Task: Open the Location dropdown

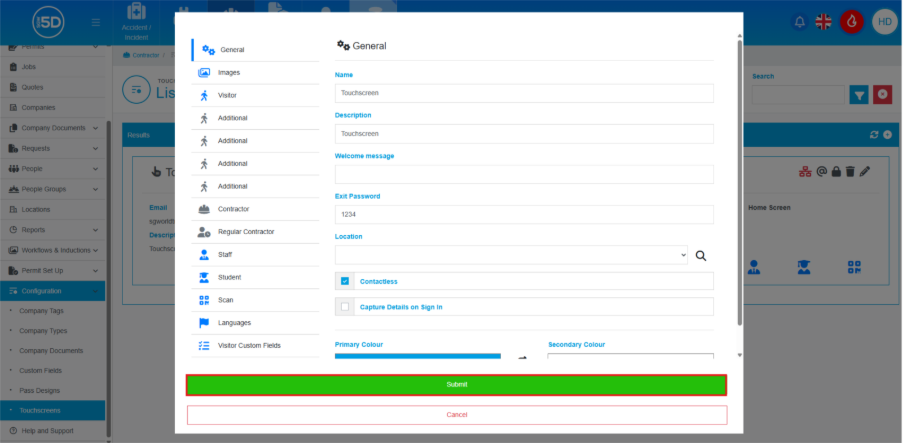Action: (x=511, y=255)
